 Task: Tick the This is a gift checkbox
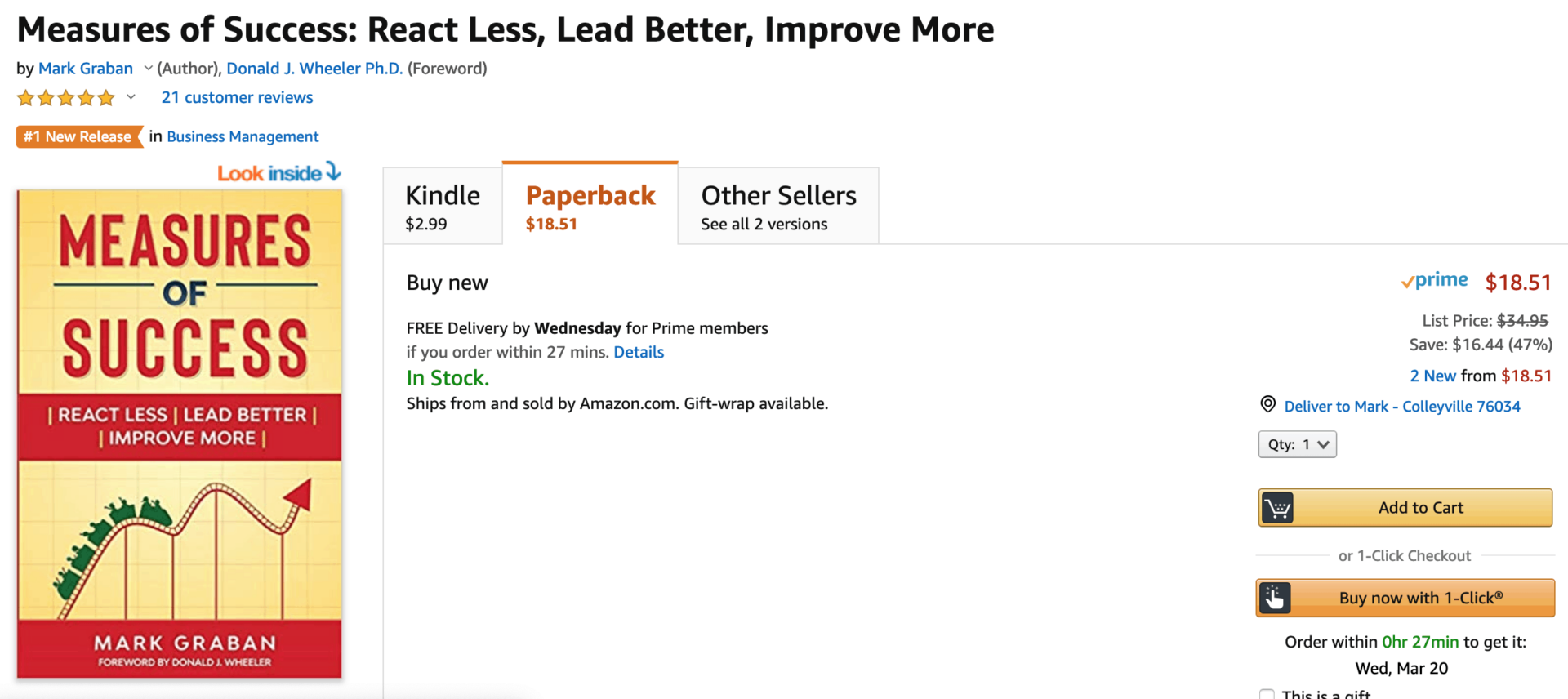(x=1267, y=694)
